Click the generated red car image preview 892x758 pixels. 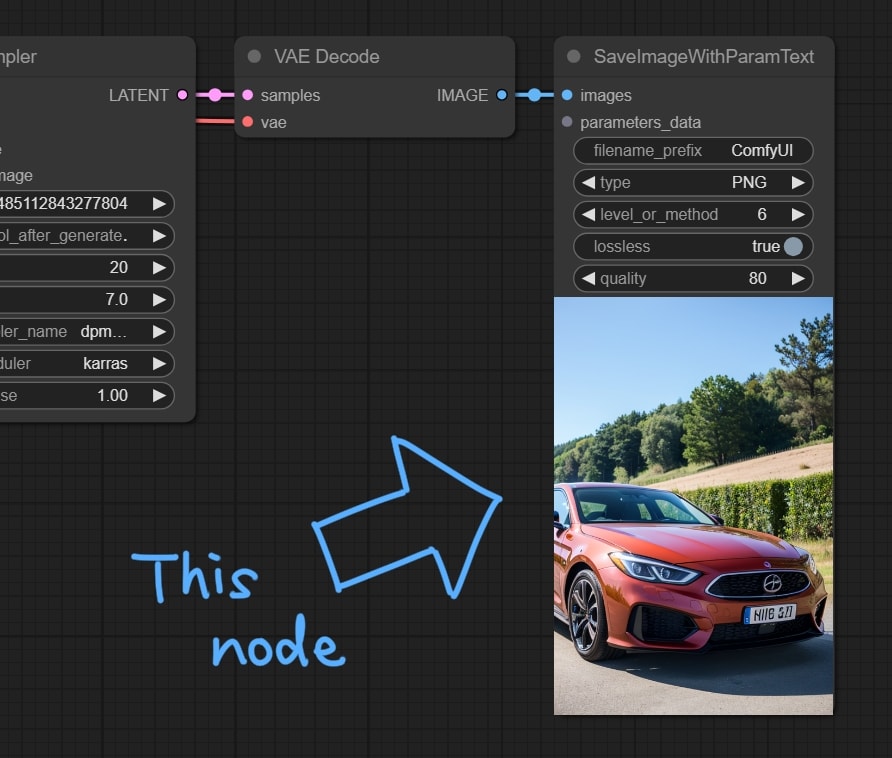pos(693,505)
